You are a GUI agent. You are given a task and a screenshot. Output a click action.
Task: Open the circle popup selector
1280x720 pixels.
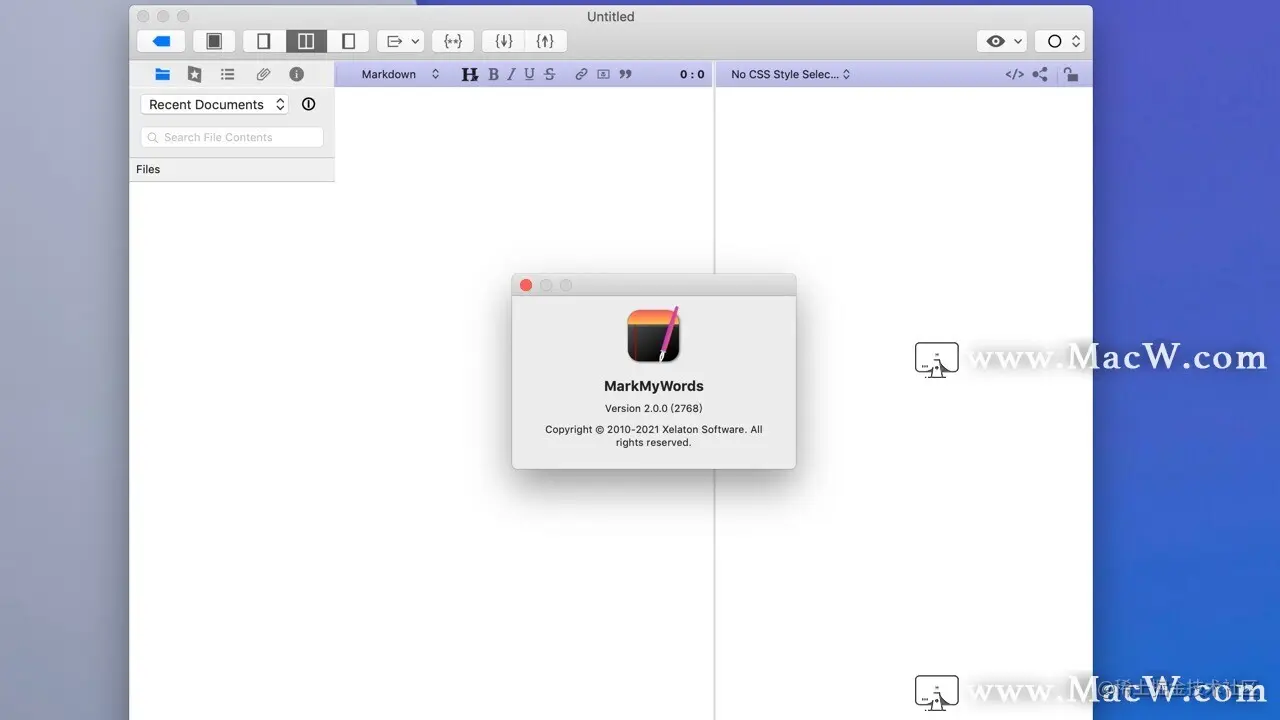1060,41
